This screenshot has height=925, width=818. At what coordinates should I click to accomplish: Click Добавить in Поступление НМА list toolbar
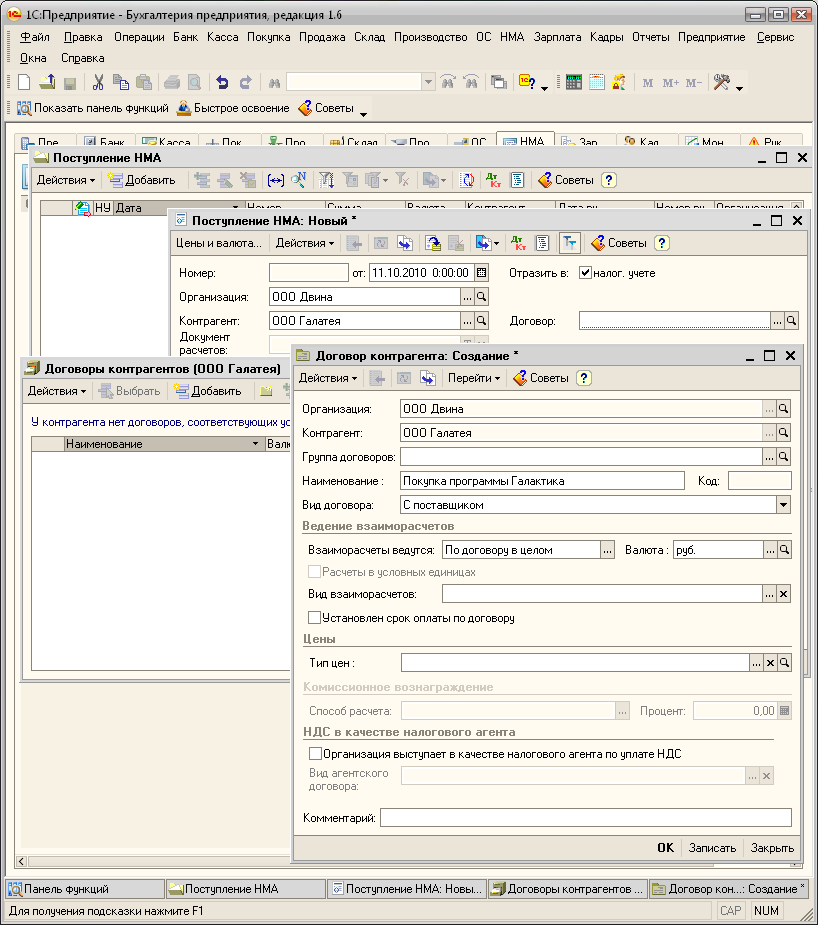142,180
